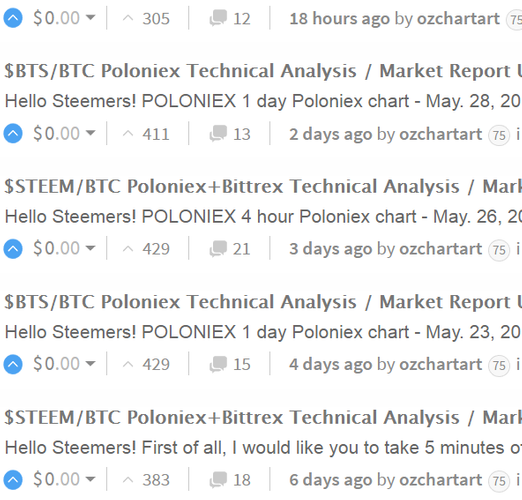The width and height of the screenshot is (522, 500).
Task: Upvote the post from 18 hours ago
Action: point(13,18)
